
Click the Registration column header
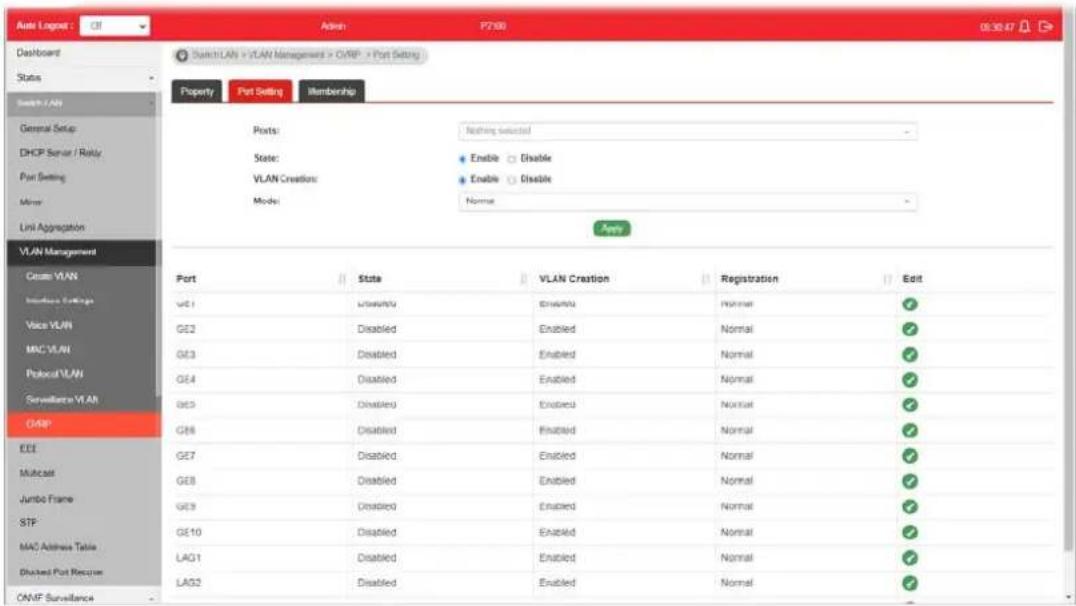[749, 279]
